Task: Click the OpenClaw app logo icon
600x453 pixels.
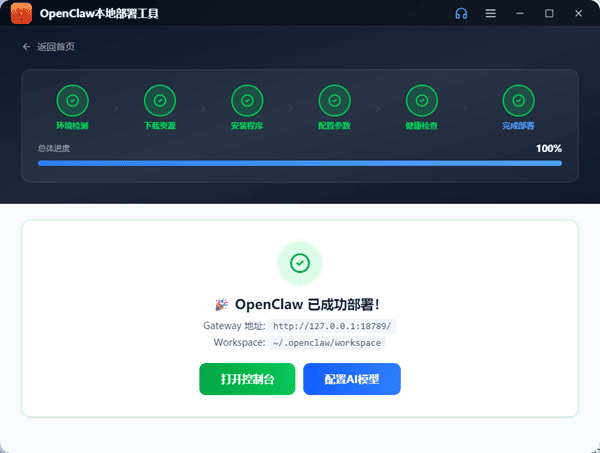Action: 21,14
